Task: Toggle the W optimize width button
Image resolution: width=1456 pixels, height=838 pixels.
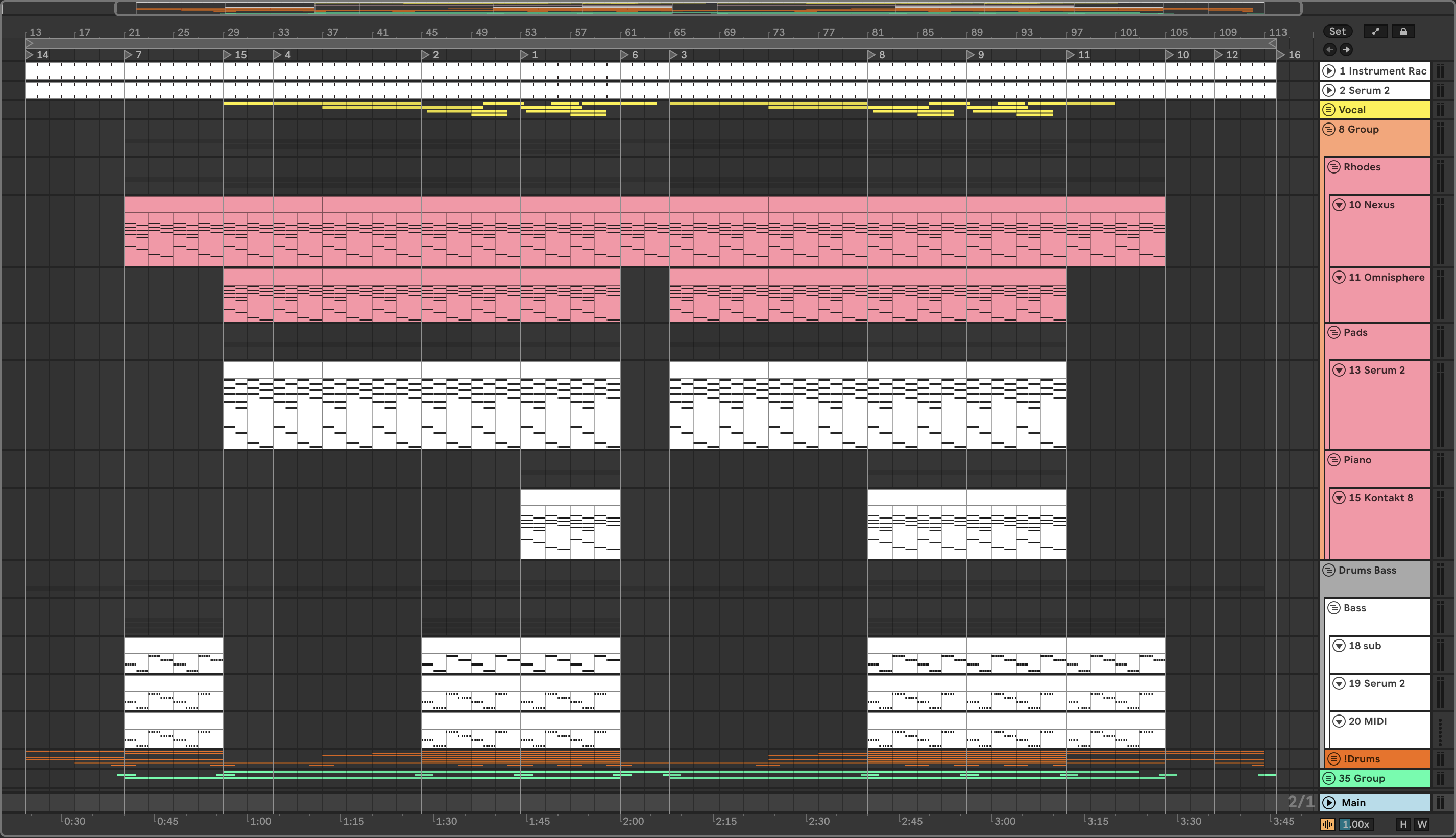Action: (x=1422, y=824)
